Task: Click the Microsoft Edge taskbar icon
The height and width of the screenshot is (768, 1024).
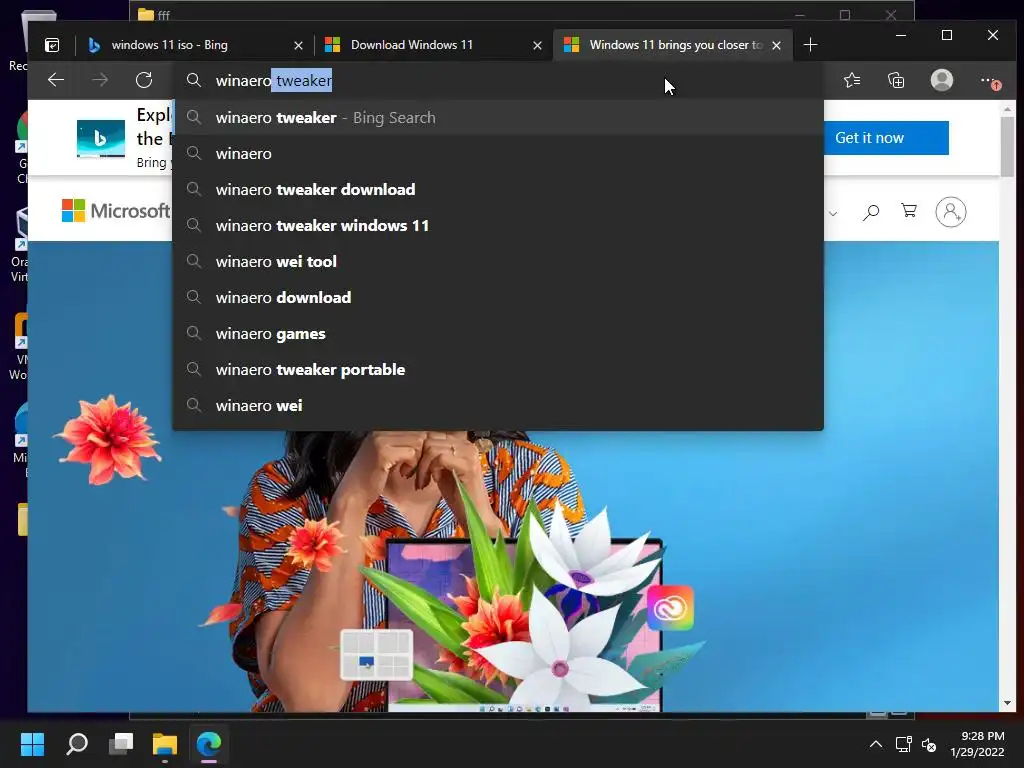Action: 209,744
